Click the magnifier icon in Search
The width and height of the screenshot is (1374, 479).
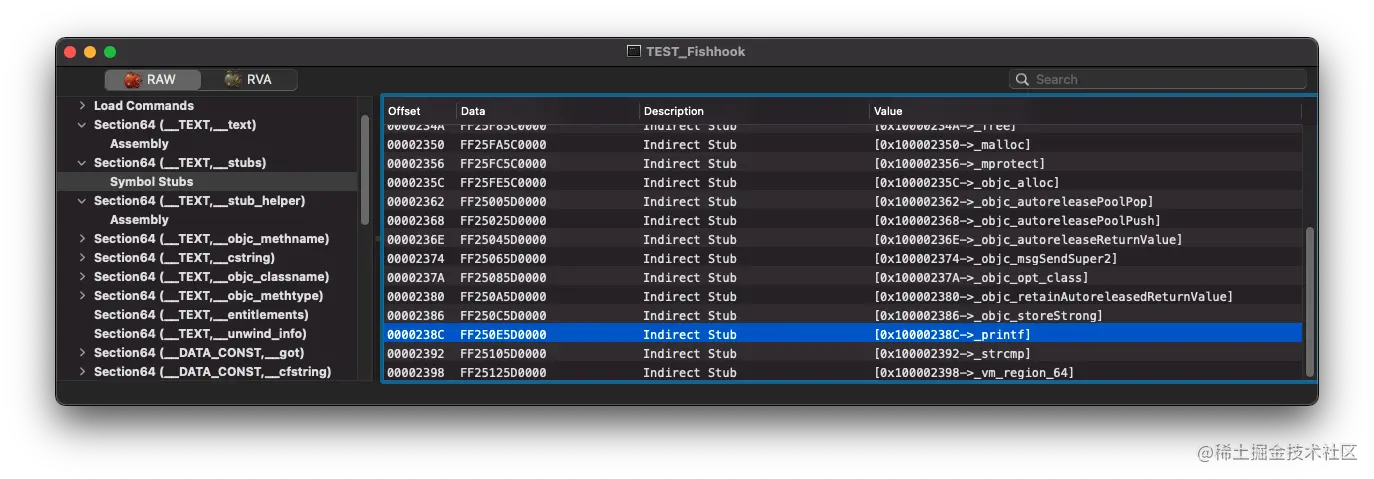1022,79
